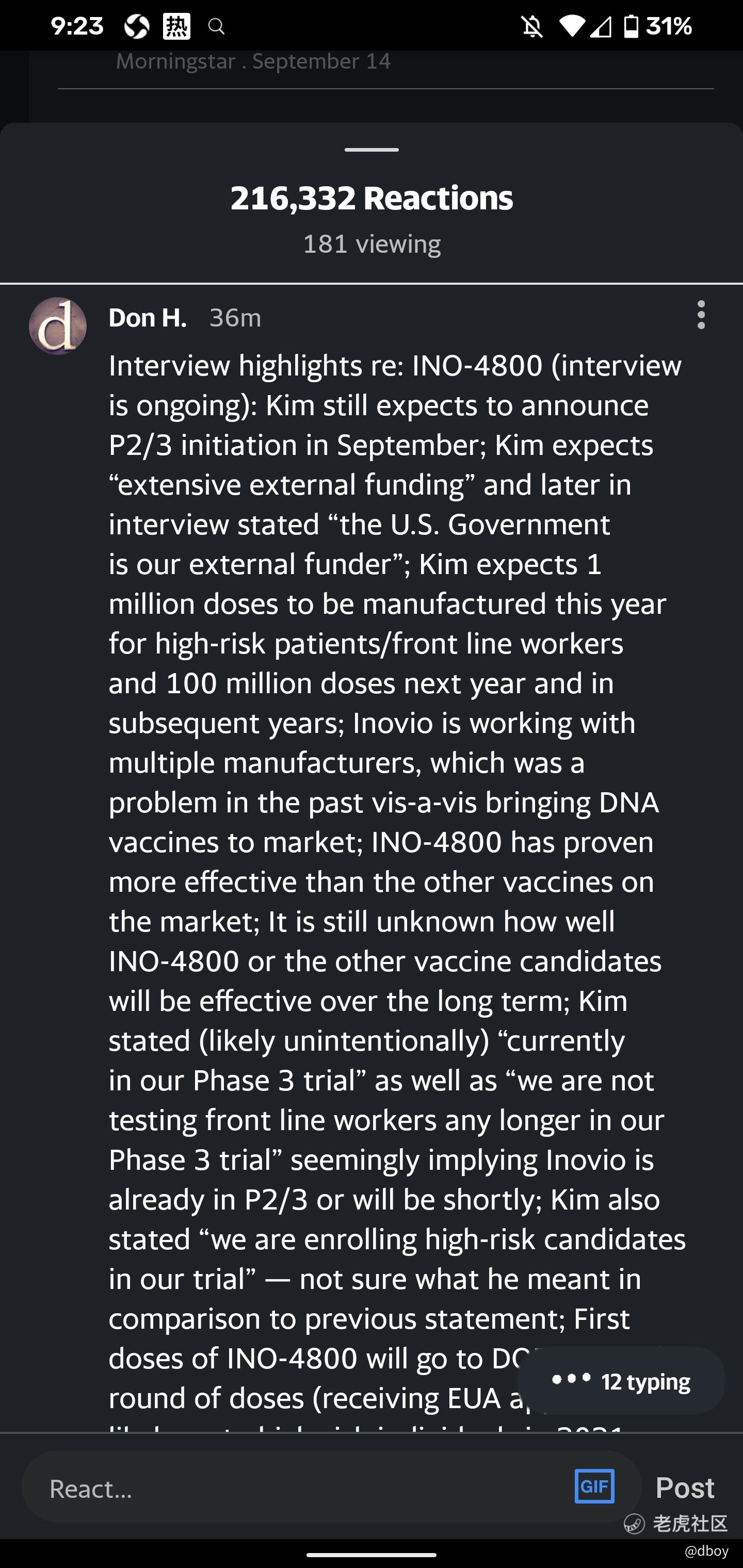743x1568 pixels.
Task: Open the Don H. username link
Action: tap(148, 318)
